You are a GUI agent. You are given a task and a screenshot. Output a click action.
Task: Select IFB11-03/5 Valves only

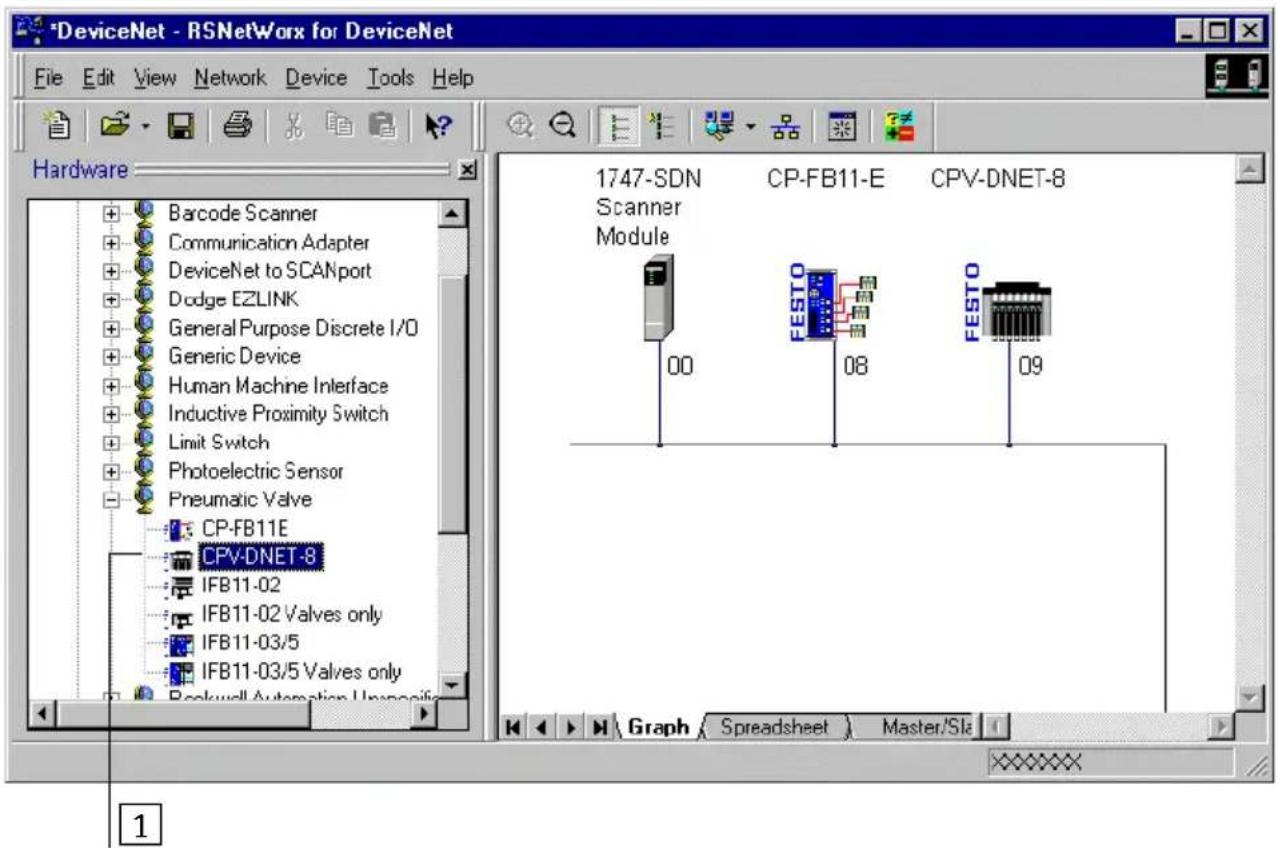coord(302,672)
